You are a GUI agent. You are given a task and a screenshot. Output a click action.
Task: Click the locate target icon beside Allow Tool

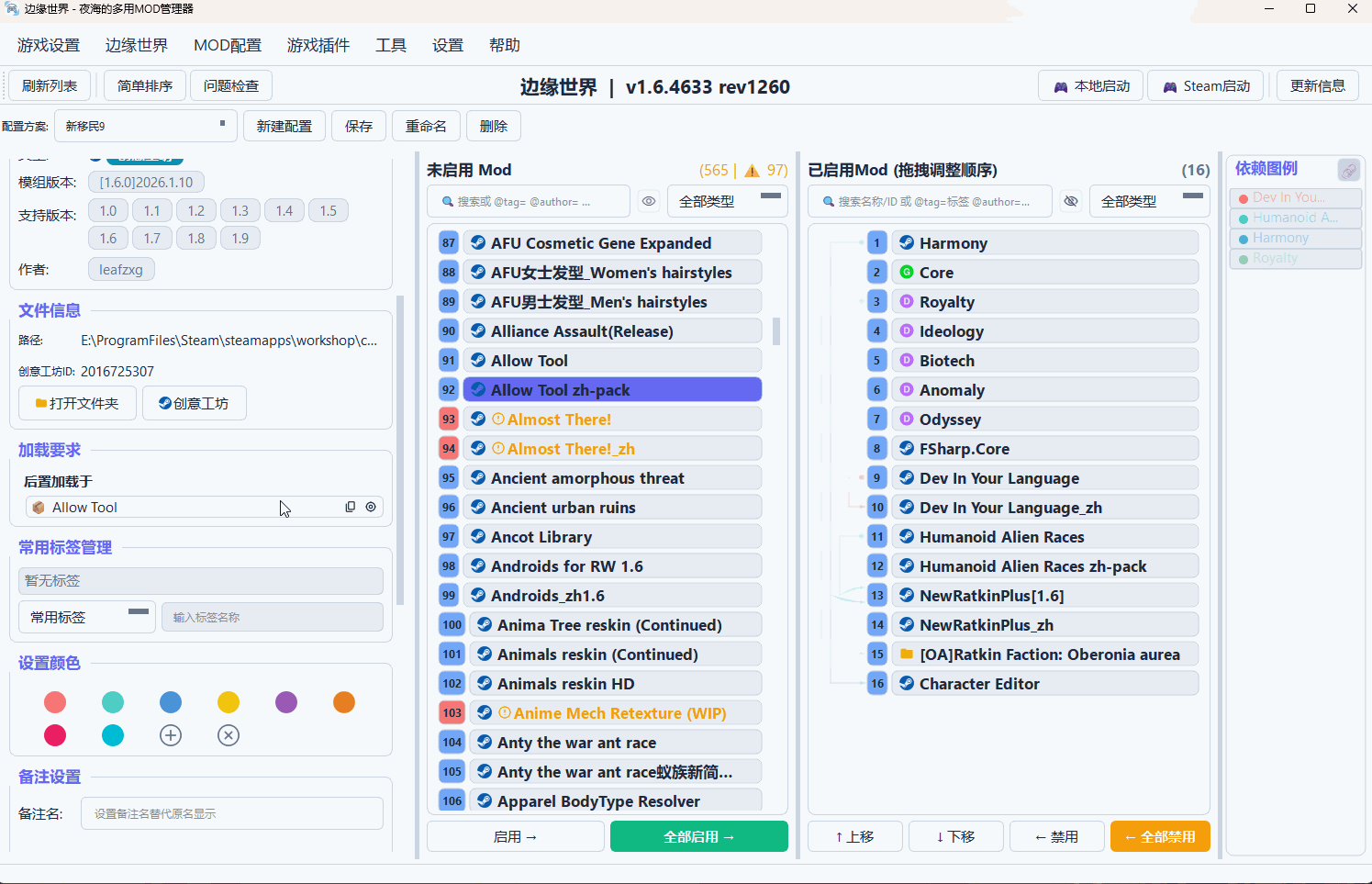371,507
